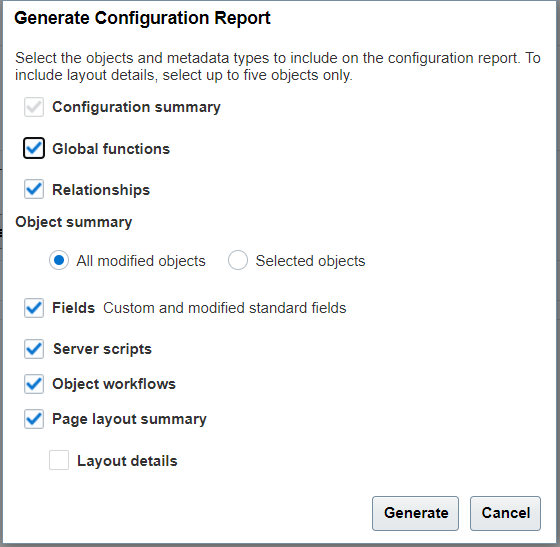Choose the Selected objects radio button
This screenshot has height=547, width=560.
238,260
